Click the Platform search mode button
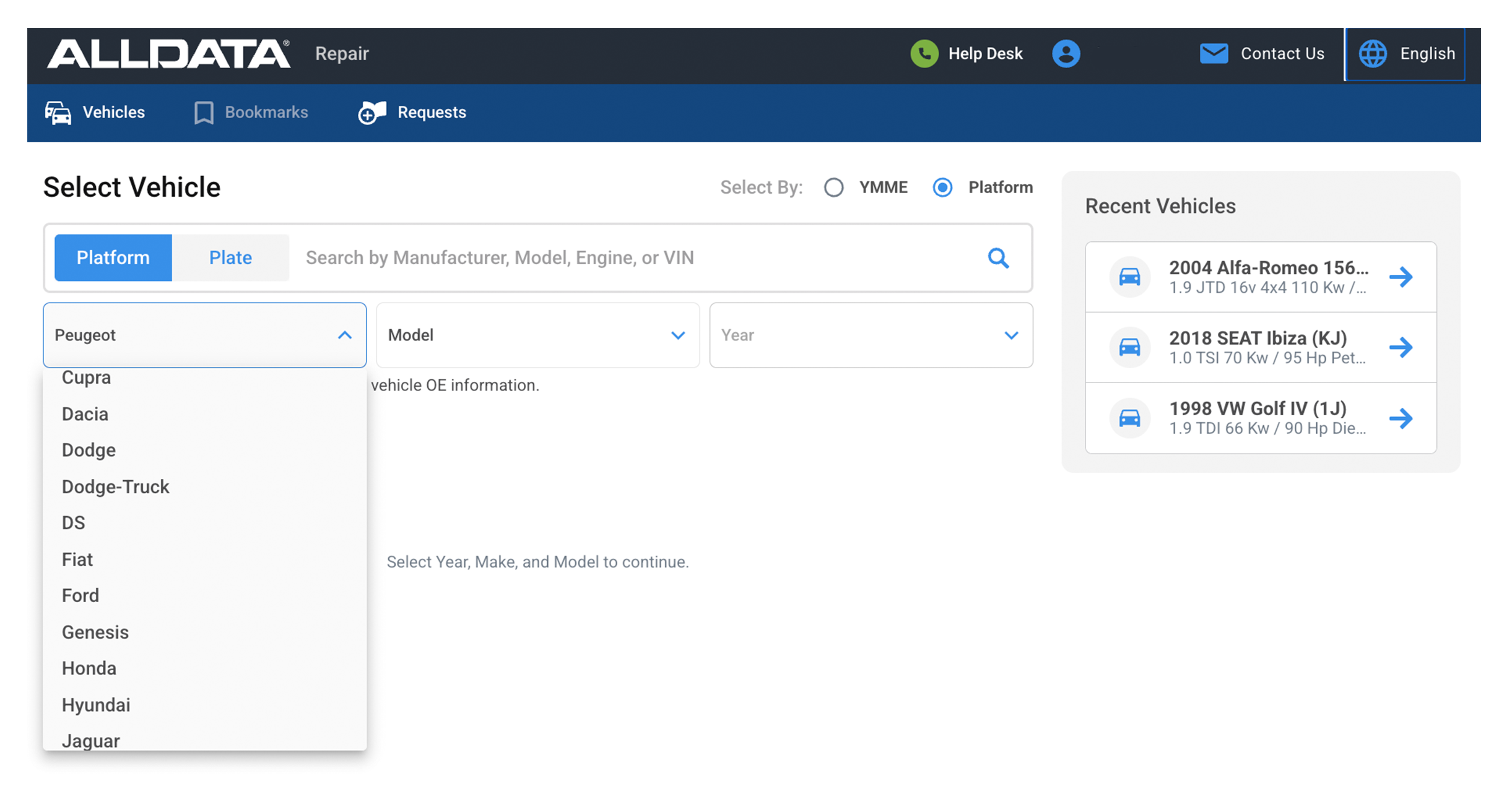The image size is (1512, 807). tap(113, 257)
